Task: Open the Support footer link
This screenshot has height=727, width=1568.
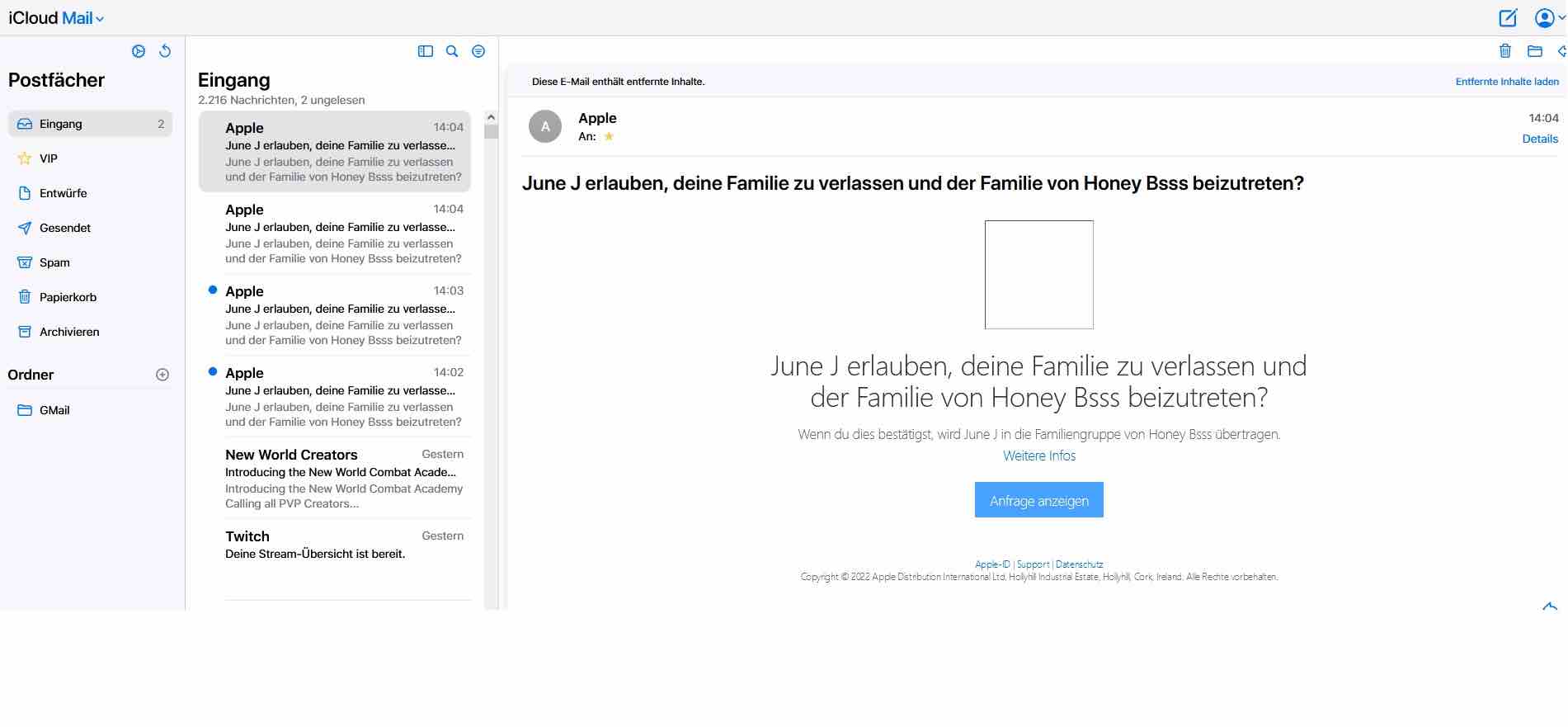Action: [1034, 564]
